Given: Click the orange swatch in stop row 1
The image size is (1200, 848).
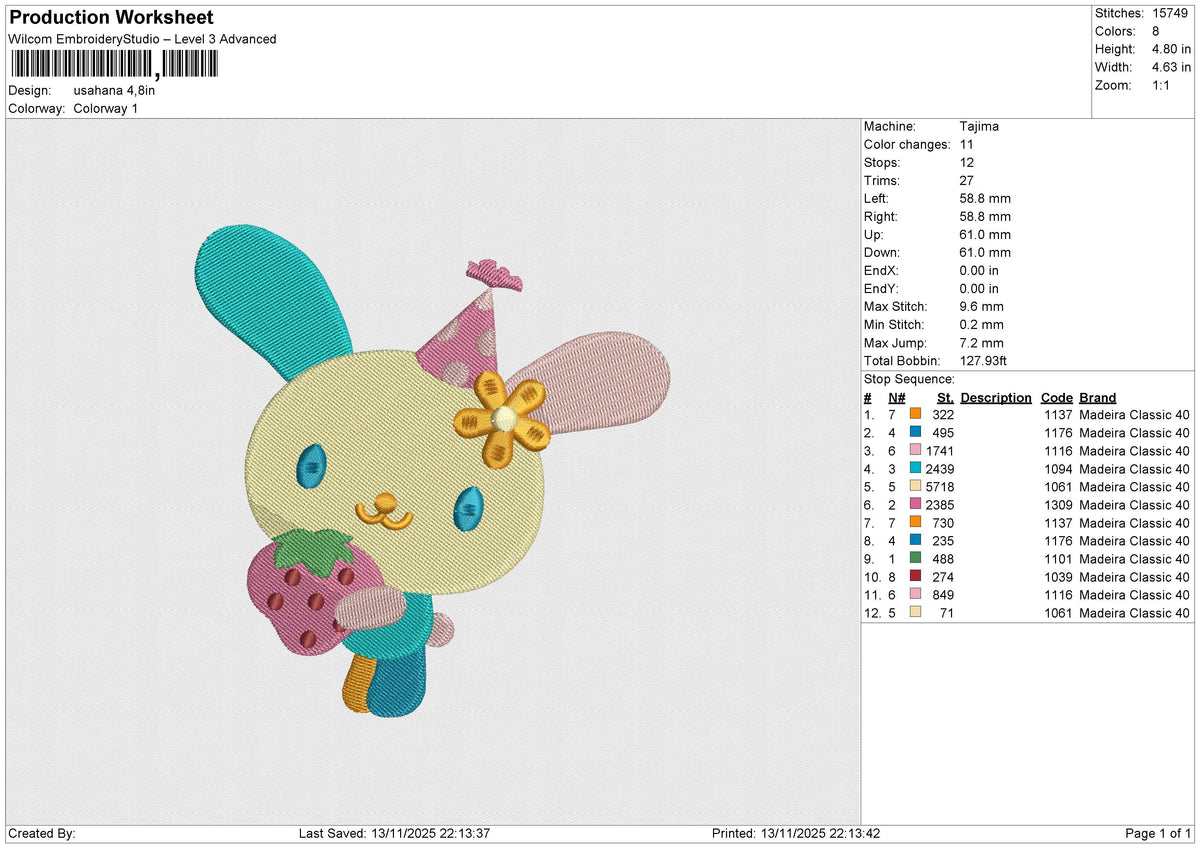Looking at the screenshot, I should [x=915, y=415].
